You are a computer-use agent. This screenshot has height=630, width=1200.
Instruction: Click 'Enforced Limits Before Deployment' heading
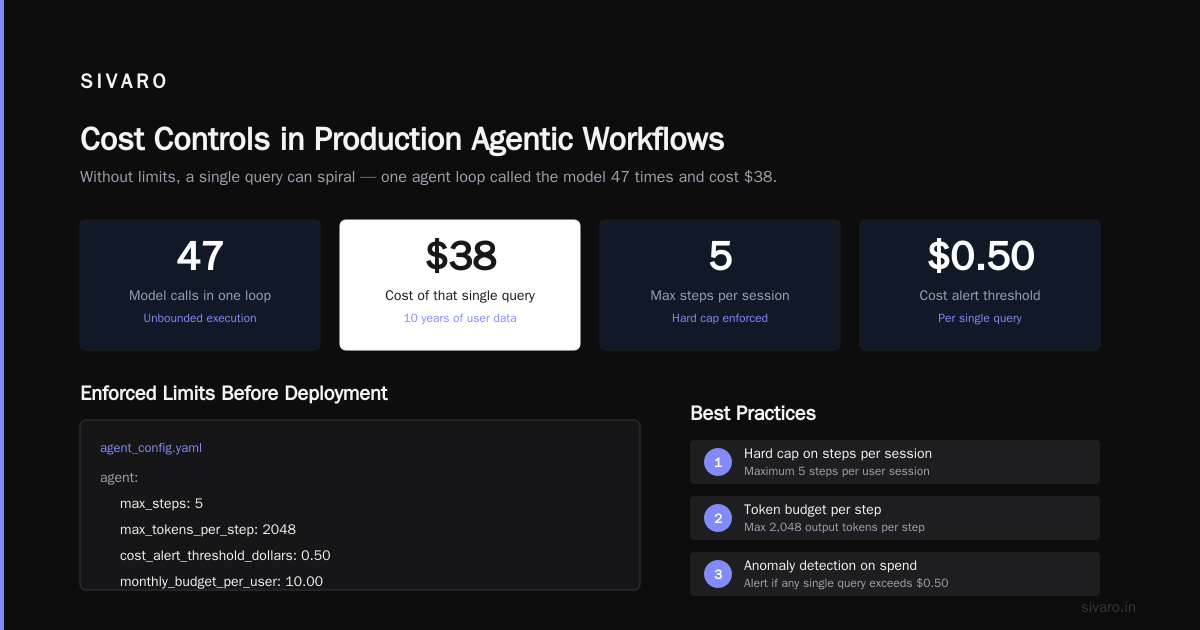point(234,393)
